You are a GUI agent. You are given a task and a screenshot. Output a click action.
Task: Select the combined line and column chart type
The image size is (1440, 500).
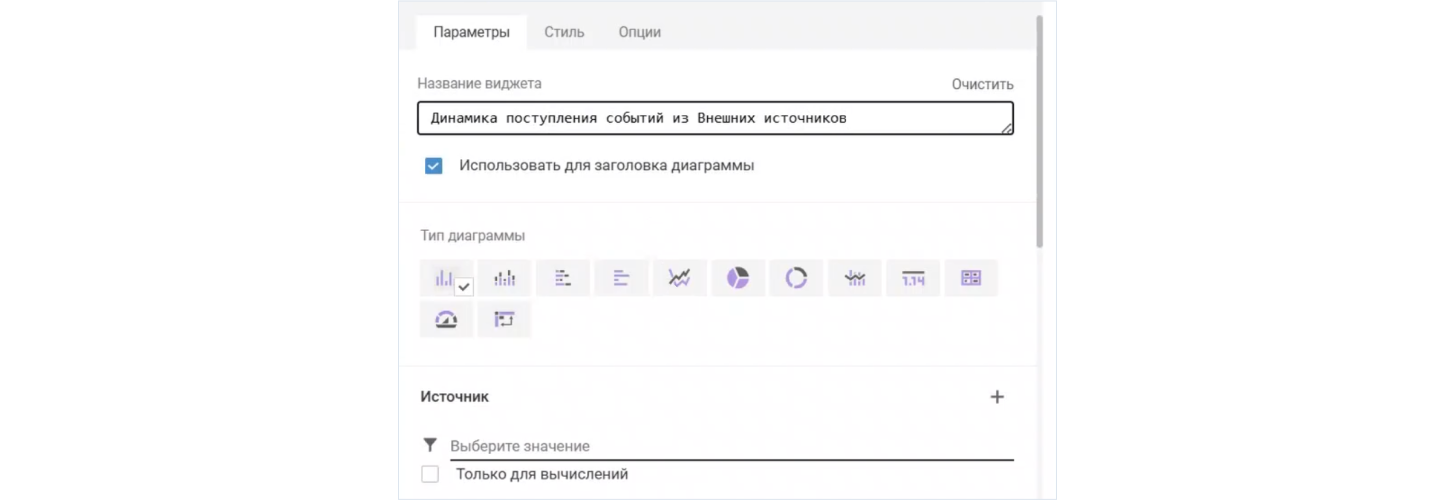(855, 278)
